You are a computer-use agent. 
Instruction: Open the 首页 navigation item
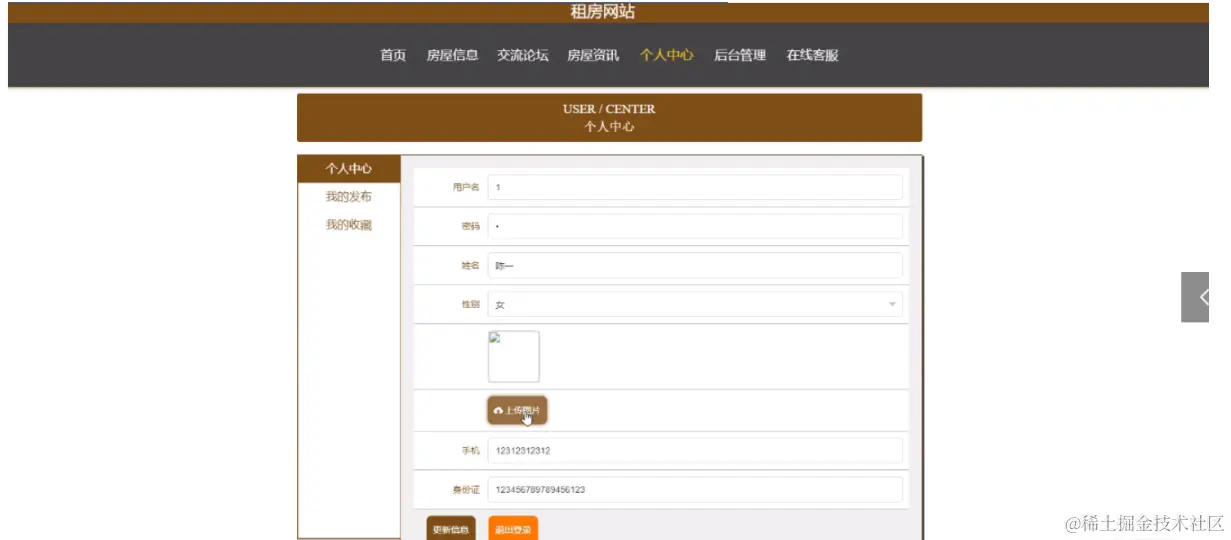pos(393,56)
